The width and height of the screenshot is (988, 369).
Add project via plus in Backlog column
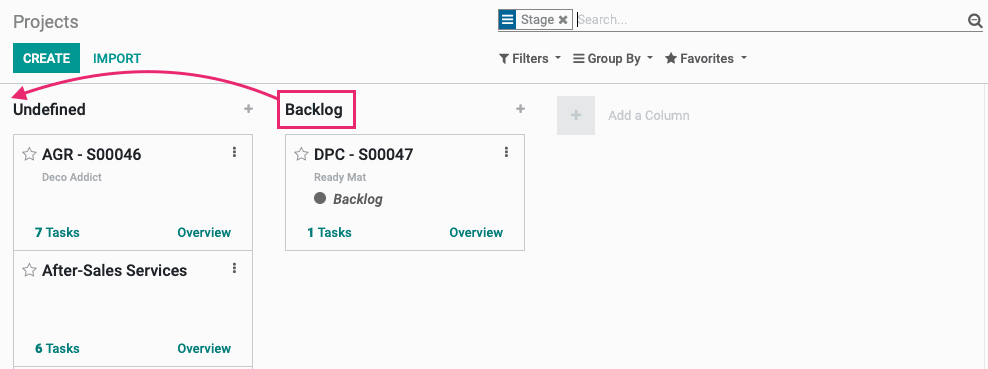520,109
